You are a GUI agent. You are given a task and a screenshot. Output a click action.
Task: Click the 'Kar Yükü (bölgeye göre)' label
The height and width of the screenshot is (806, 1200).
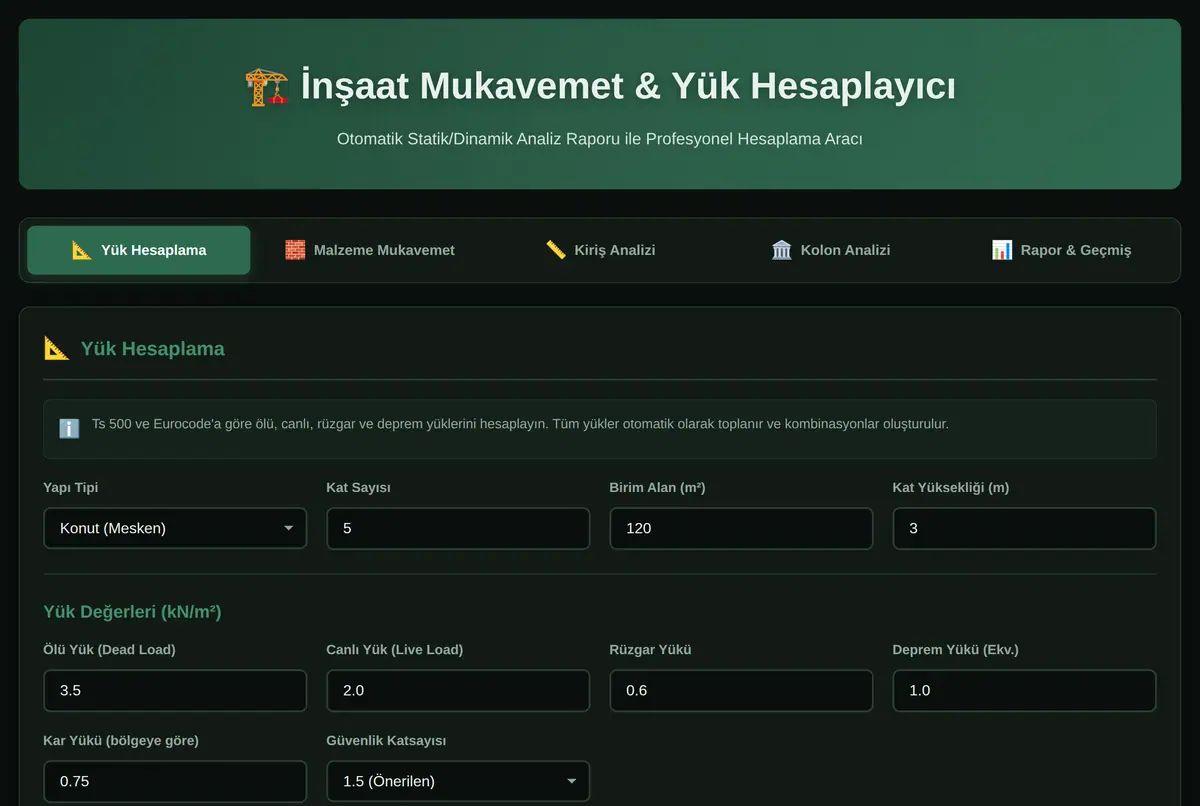coord(121,741)
